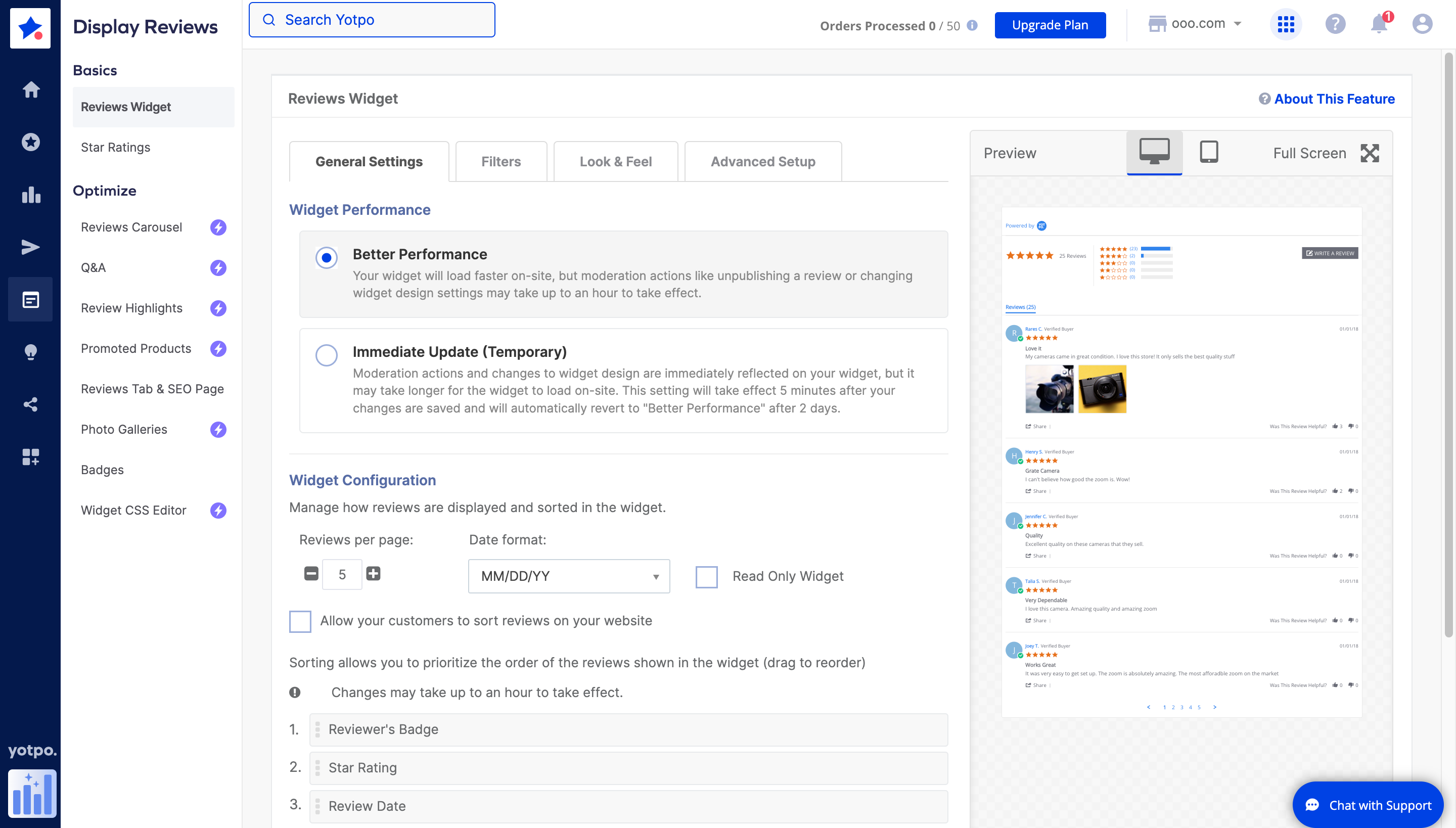Viewport: 1456px width, 828px height.
Task: Click the Reviews (25) tab in preview
Action: coord(1020,307)
